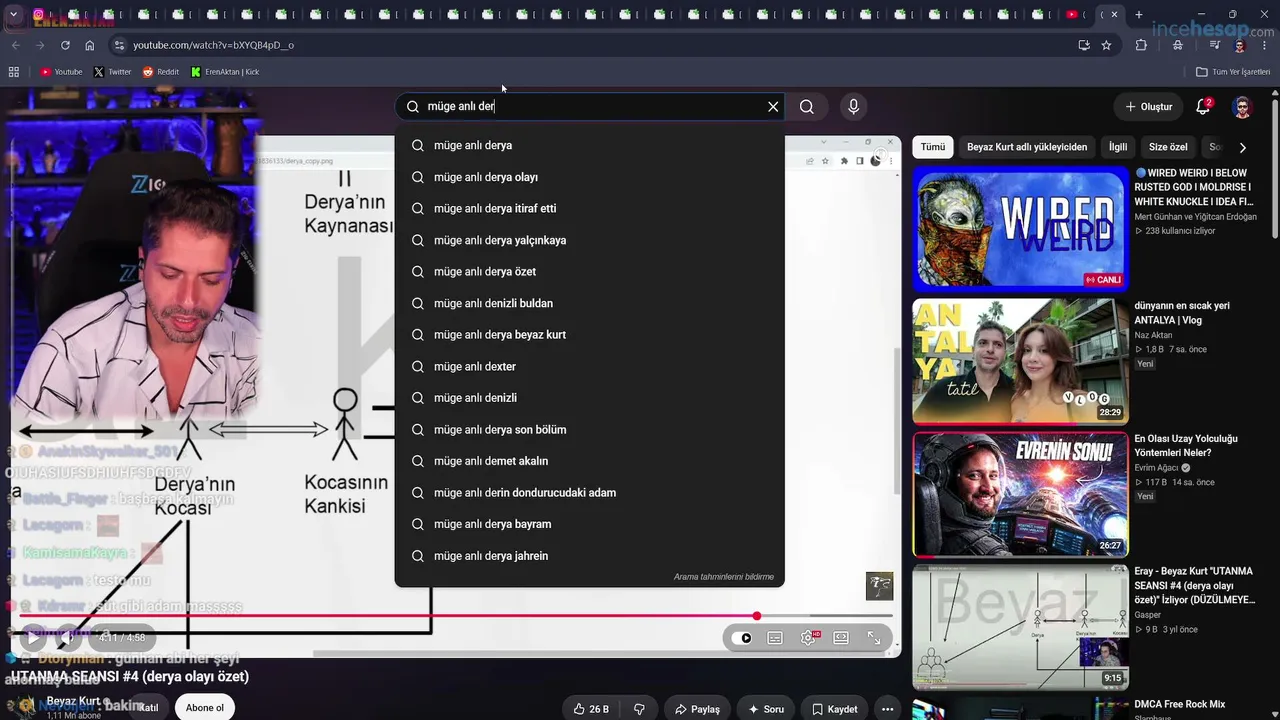
Task: Select suggestion 'müge anlı derya itiraf etti'
Action: pyautogui.click(x=590, y=209)
